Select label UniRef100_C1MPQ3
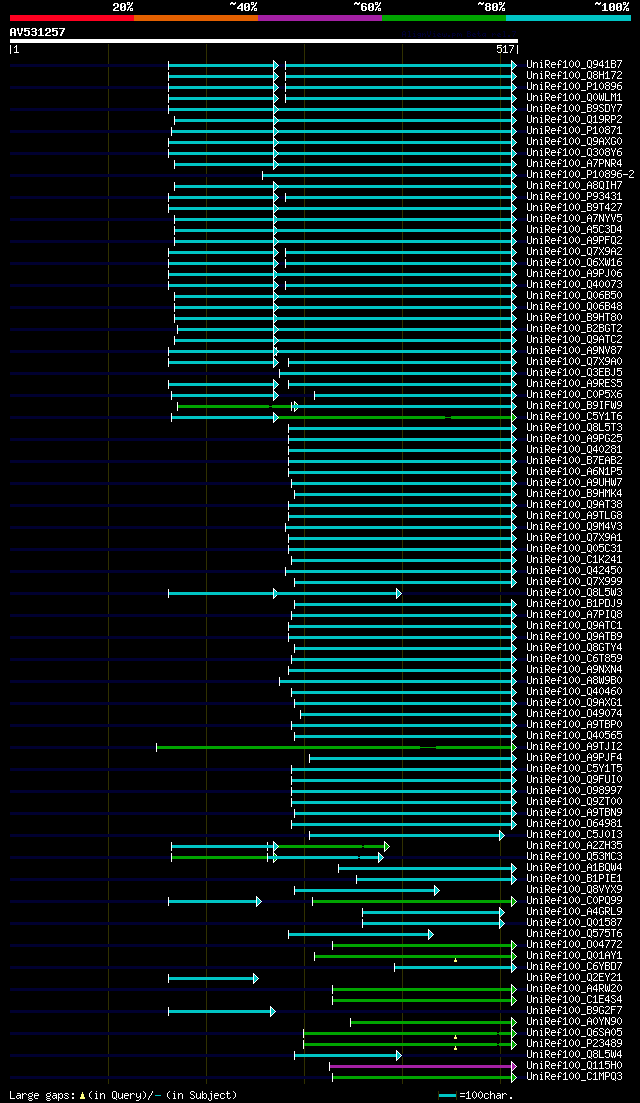This screenshot has width=640, height=1103. [575, 1077]
